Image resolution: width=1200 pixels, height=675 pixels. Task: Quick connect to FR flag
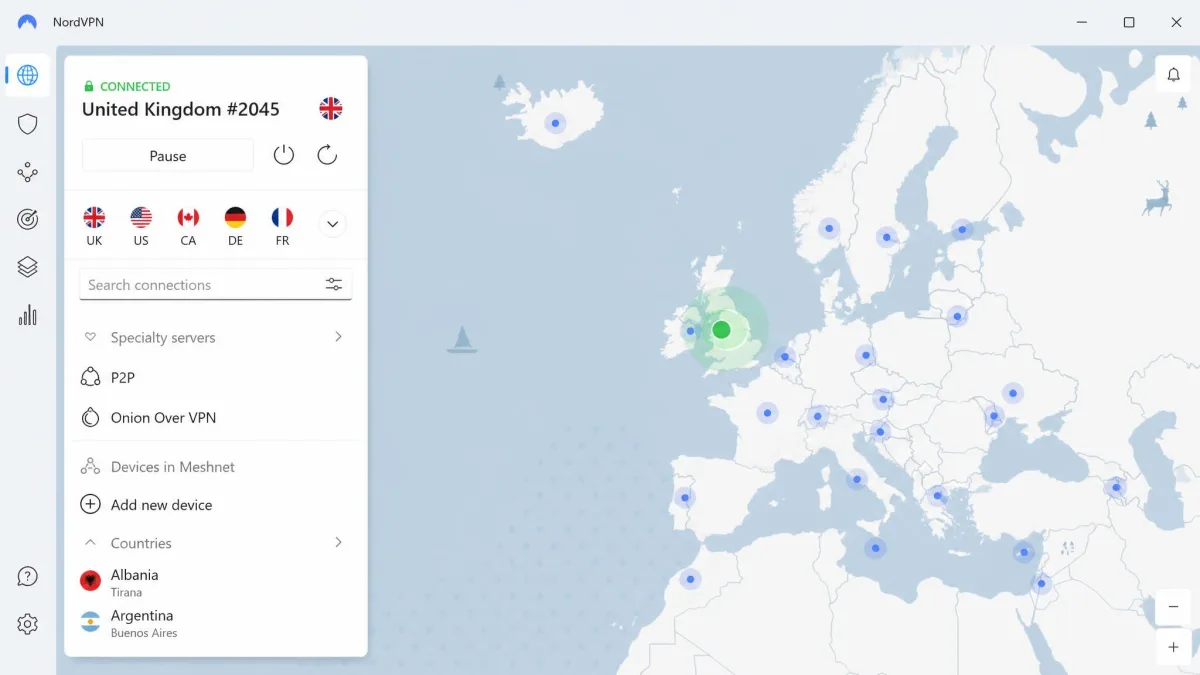coord(282,217)
